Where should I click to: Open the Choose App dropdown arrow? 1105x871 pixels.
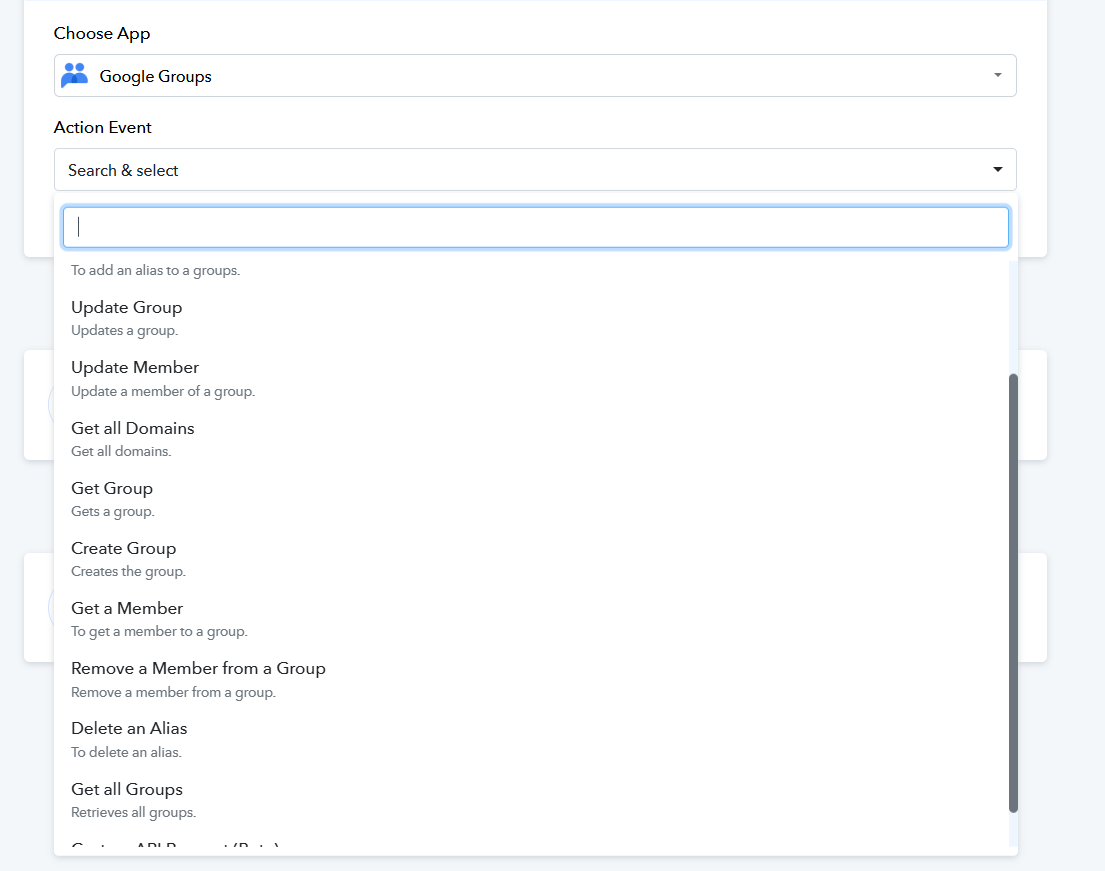pyautogui.click(x=997, y=75)
